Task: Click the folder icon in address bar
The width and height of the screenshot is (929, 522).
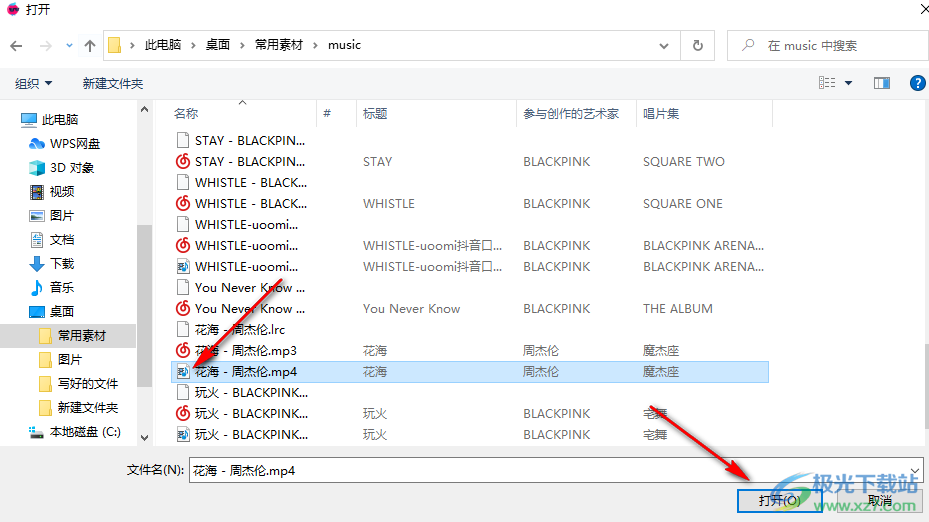Action: (x=115, y=45)
